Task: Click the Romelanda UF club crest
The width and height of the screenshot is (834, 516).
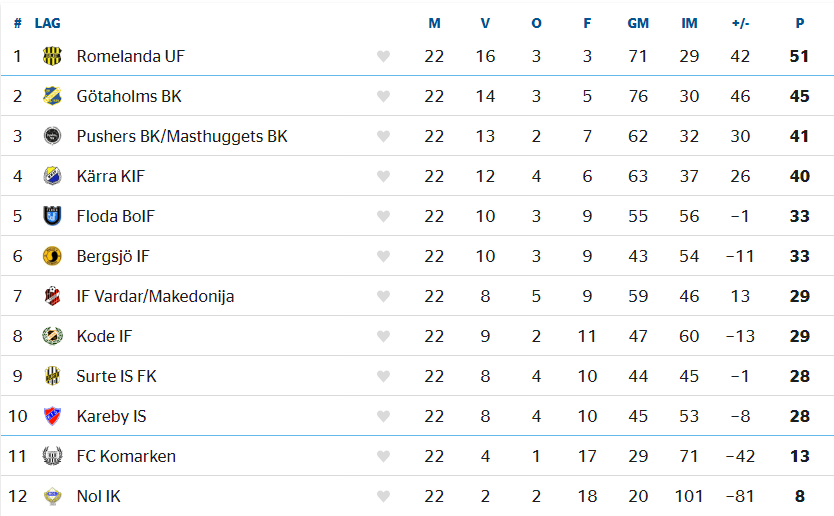Action: pos(52,56)
